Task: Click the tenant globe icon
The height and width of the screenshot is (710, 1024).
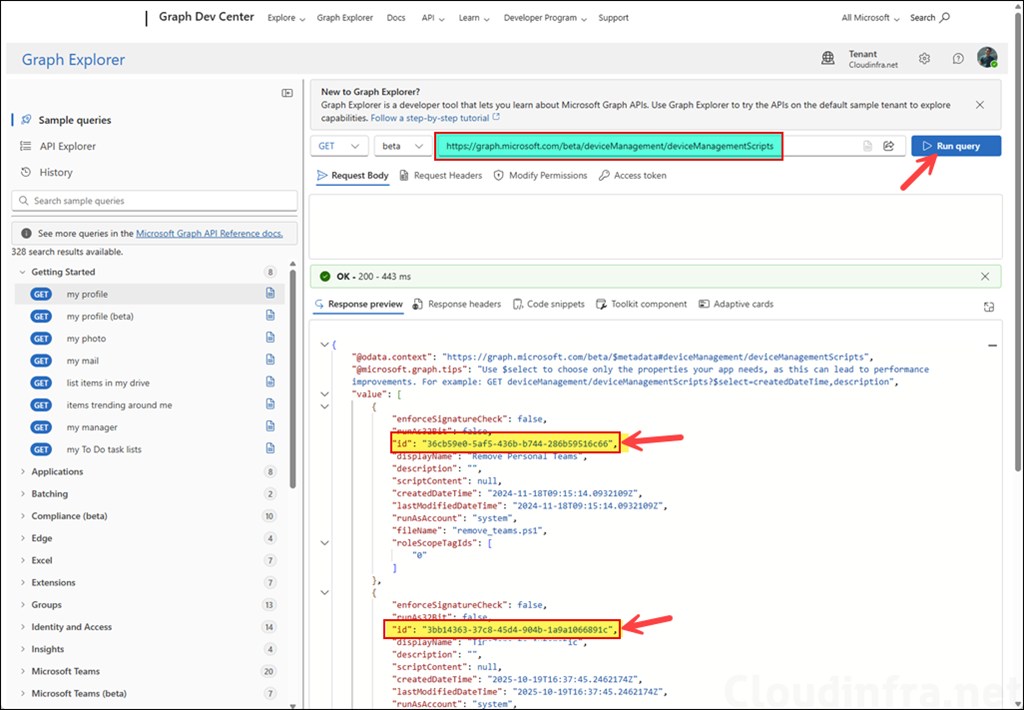Action: pyautogui.click(x=828, y=58)
